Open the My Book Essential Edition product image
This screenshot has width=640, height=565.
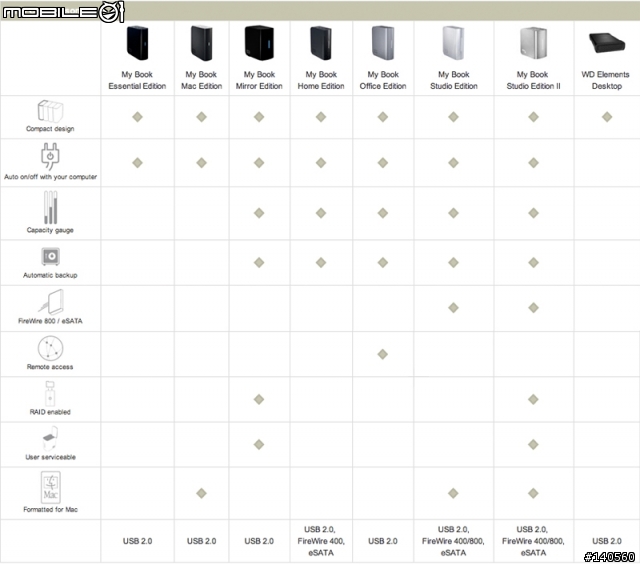click(137, 43)
